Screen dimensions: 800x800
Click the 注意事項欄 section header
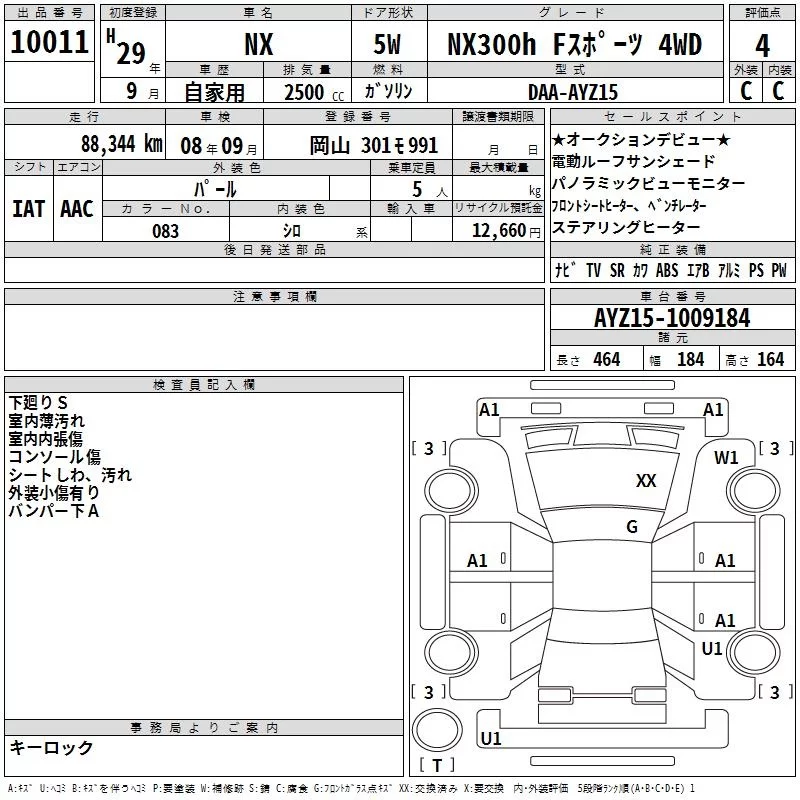click(x=275, y=296)
